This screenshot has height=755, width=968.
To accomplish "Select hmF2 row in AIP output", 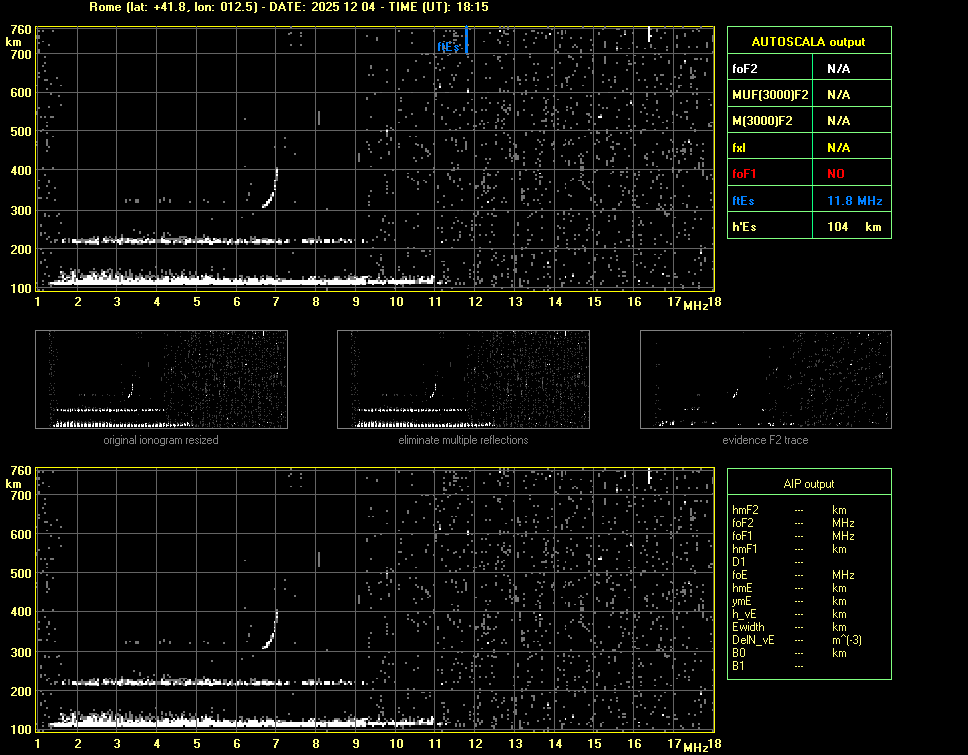I will (747, 510).
